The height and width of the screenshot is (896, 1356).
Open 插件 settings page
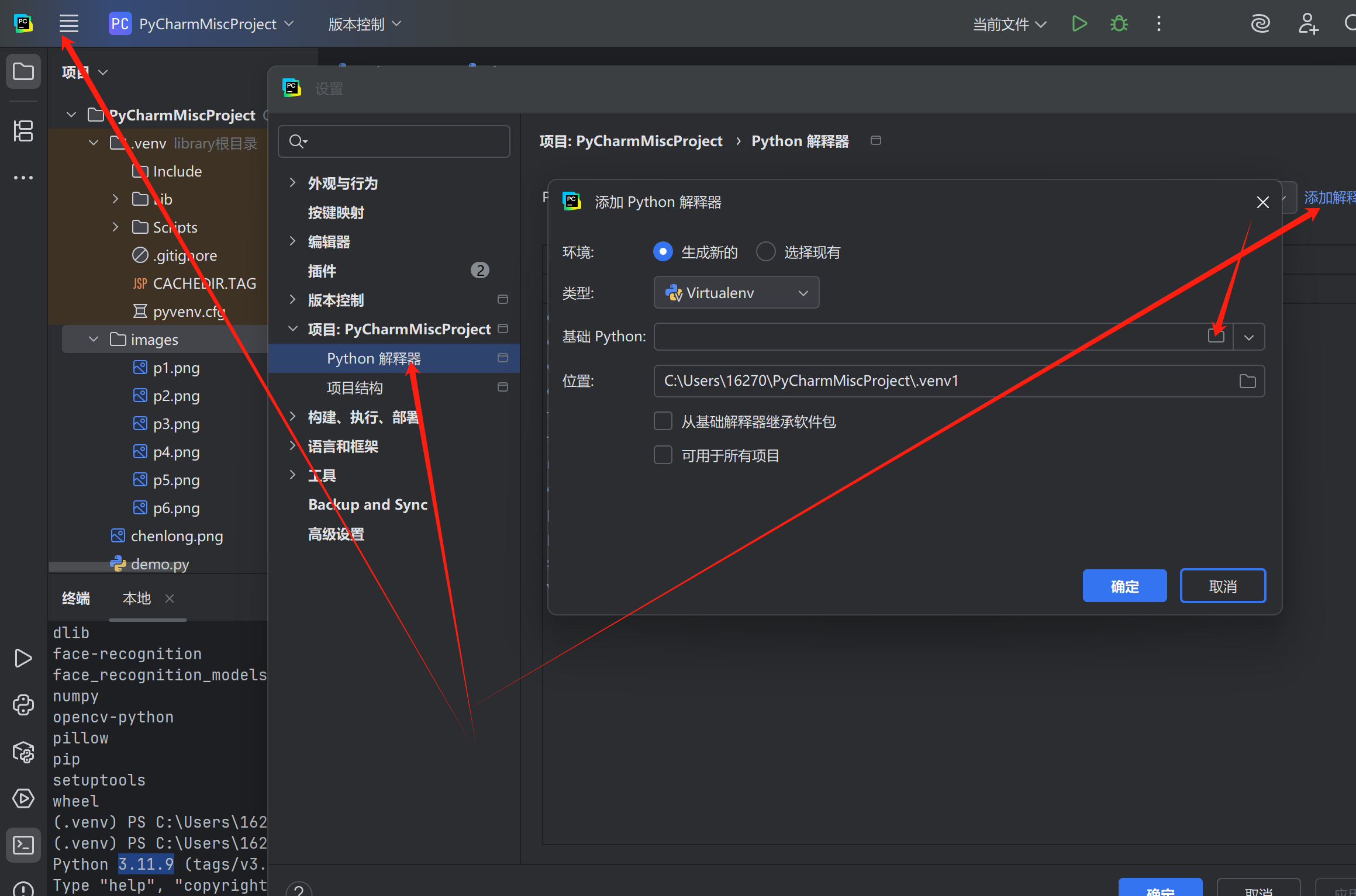322,271
